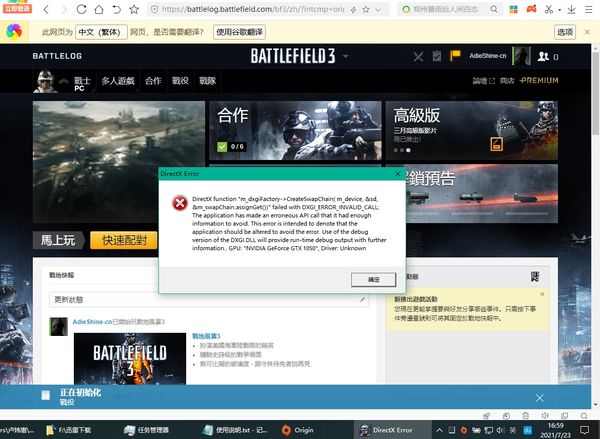The height and width of the screenshot is (439, 600).
Task: Show hidden system tray icons
Action: (439, 430)
